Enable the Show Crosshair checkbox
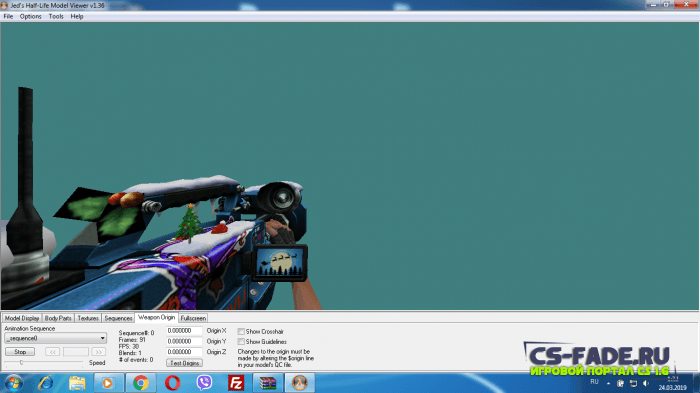Viewport: 700px width, 393px height. (x=241, y=331)
